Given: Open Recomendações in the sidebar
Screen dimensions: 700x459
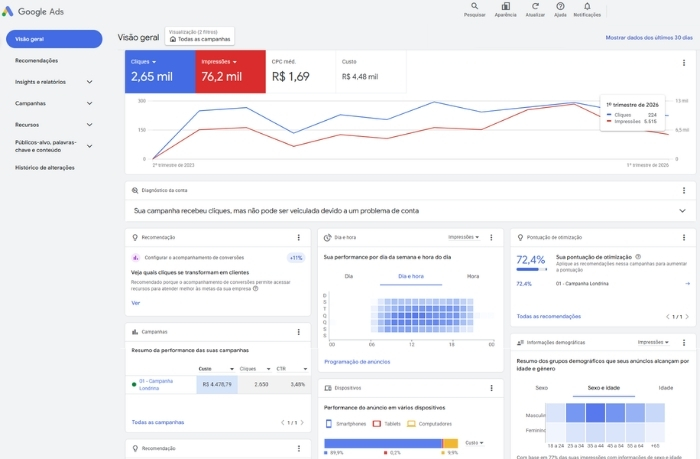Looking at the screenshot, I should point(37,60).
